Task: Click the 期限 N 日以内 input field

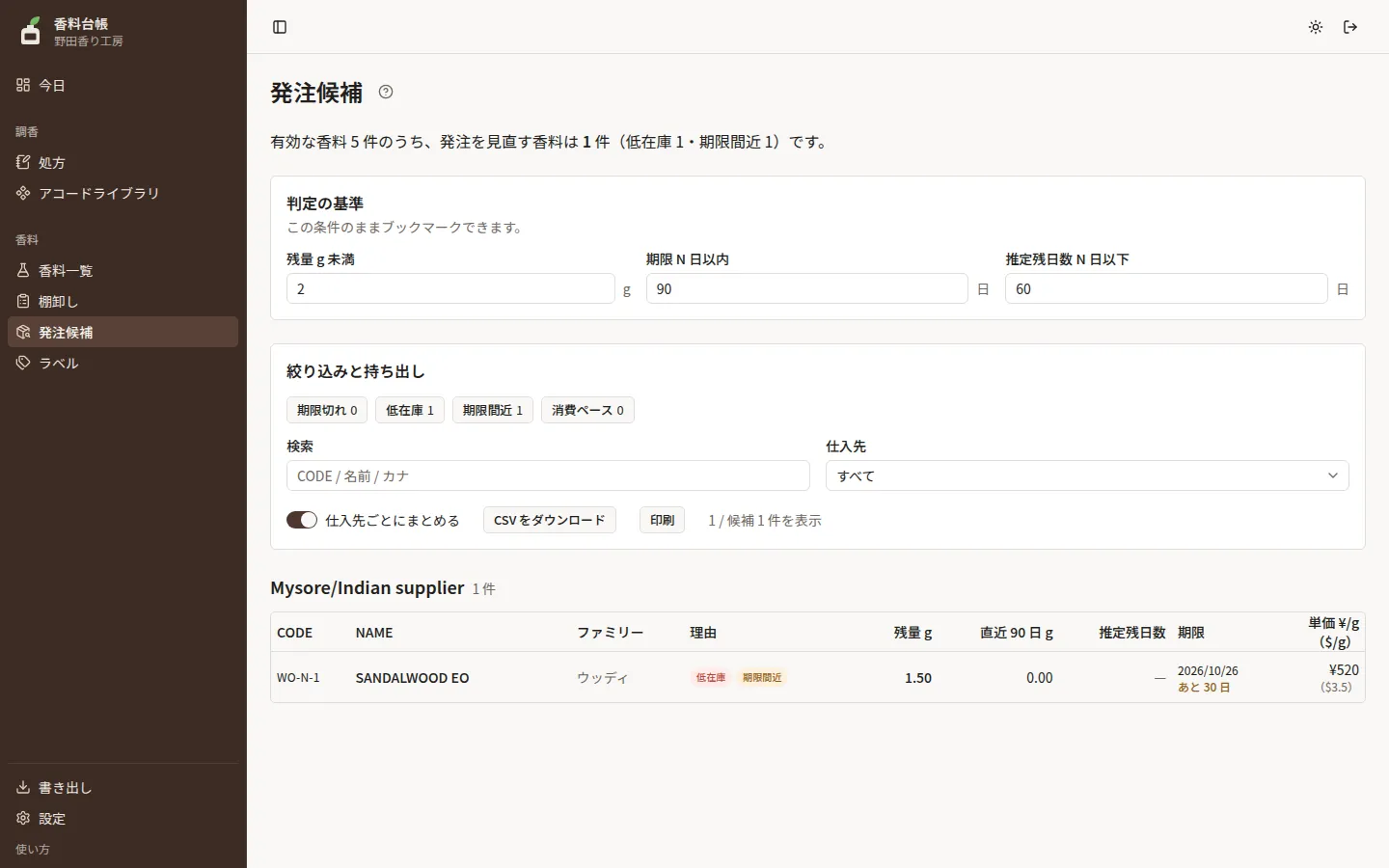Action: 807,288
